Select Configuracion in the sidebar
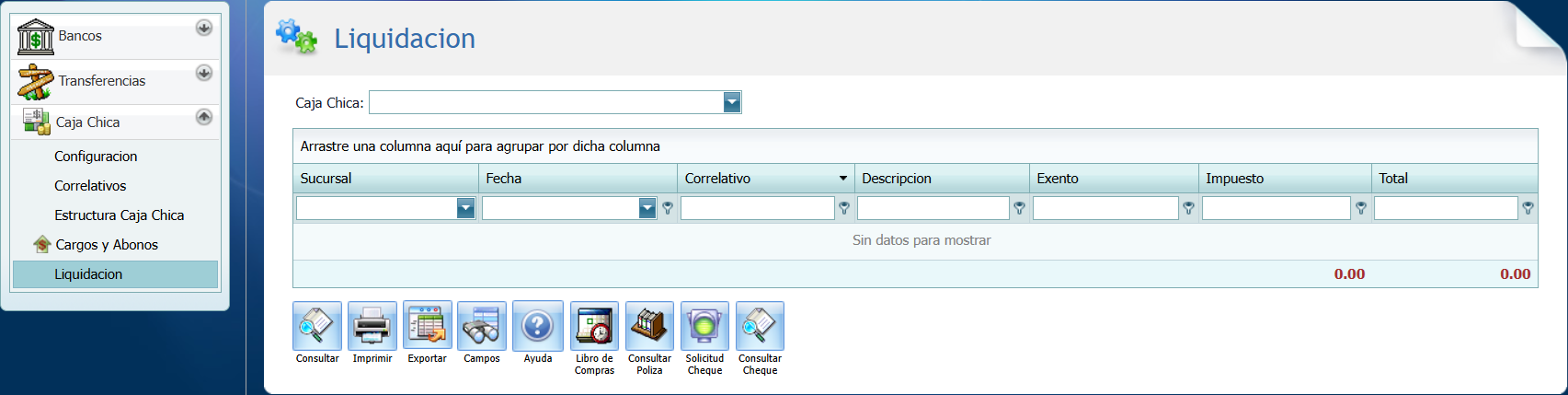 coord(96,157)
